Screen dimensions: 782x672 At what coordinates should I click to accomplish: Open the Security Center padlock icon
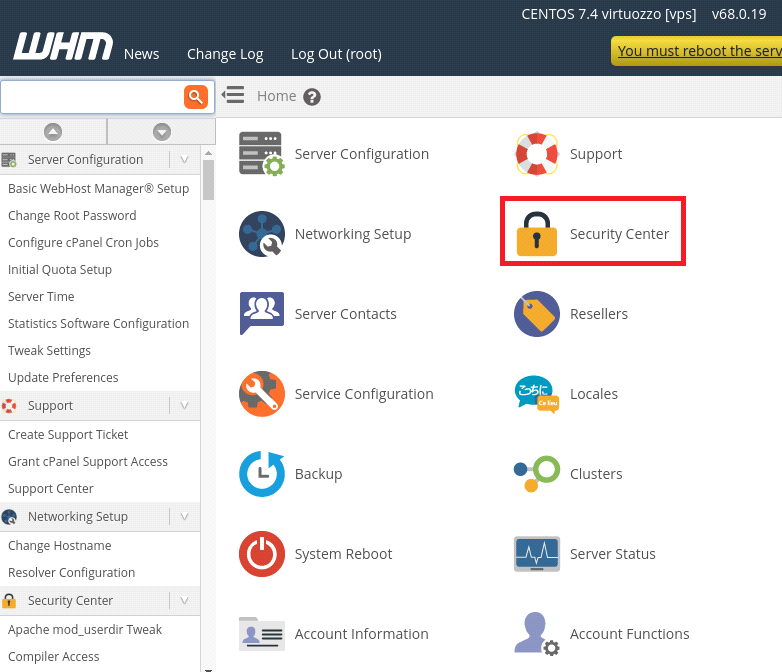pos(537,233)
